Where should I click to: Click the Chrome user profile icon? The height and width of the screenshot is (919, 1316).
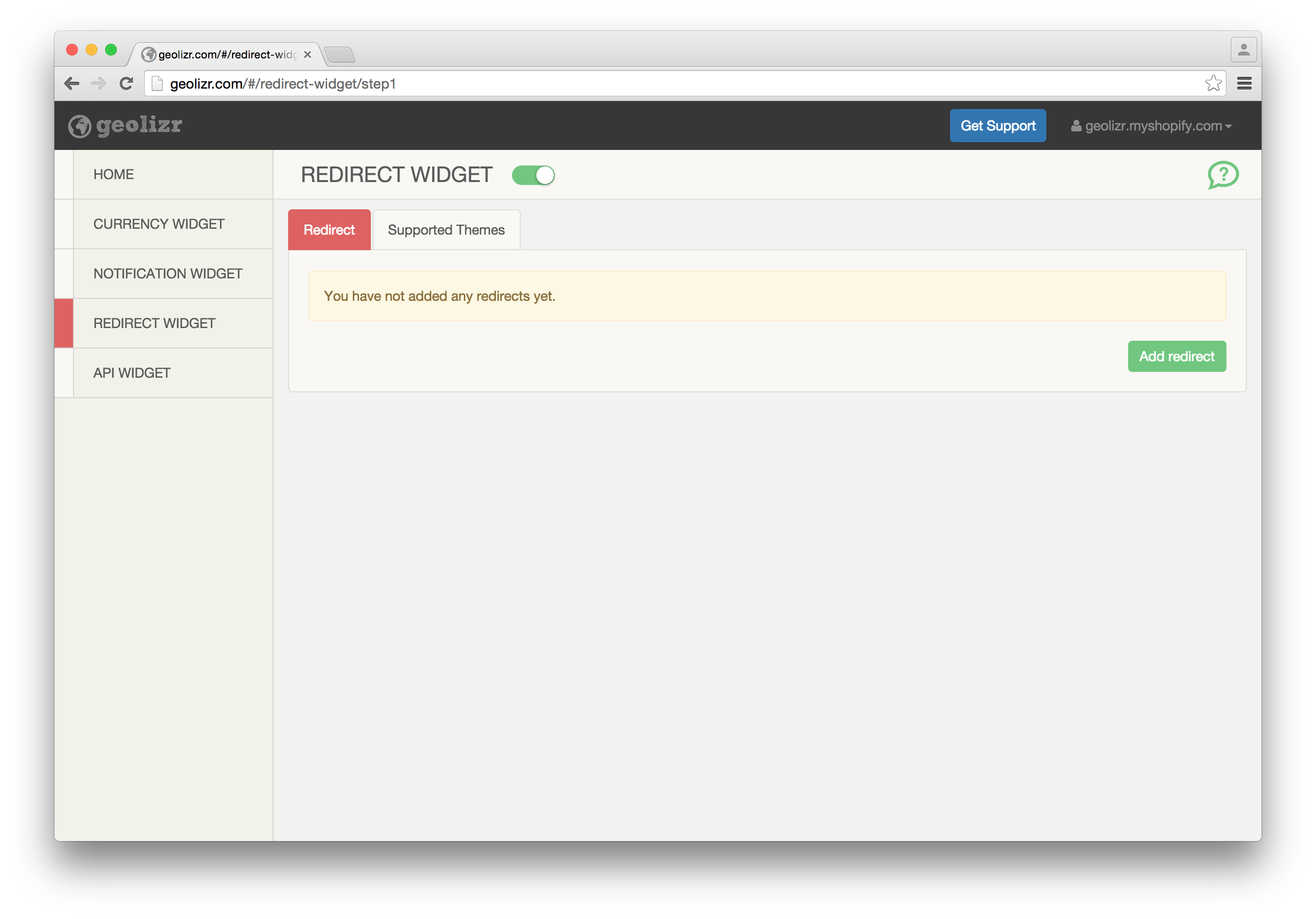pyautogui.click(x=1243, y=51)
